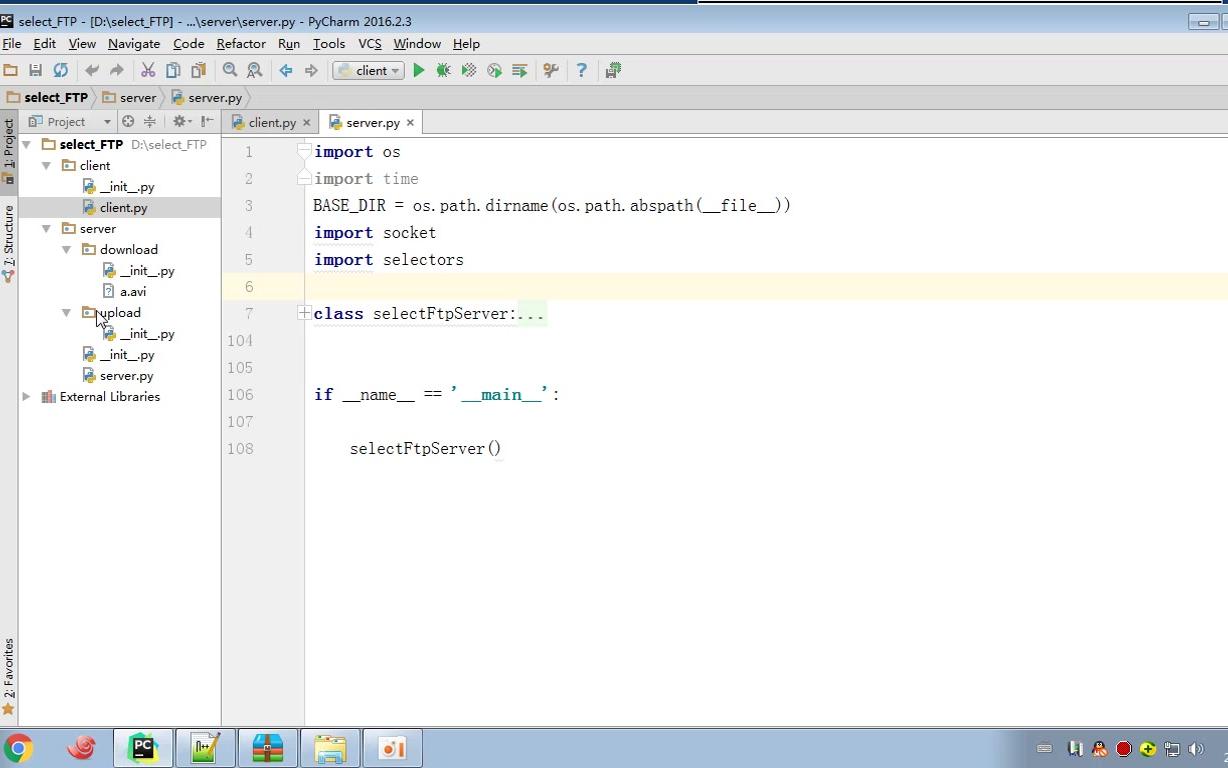Paste clipboard contents from toolbar

197,70
